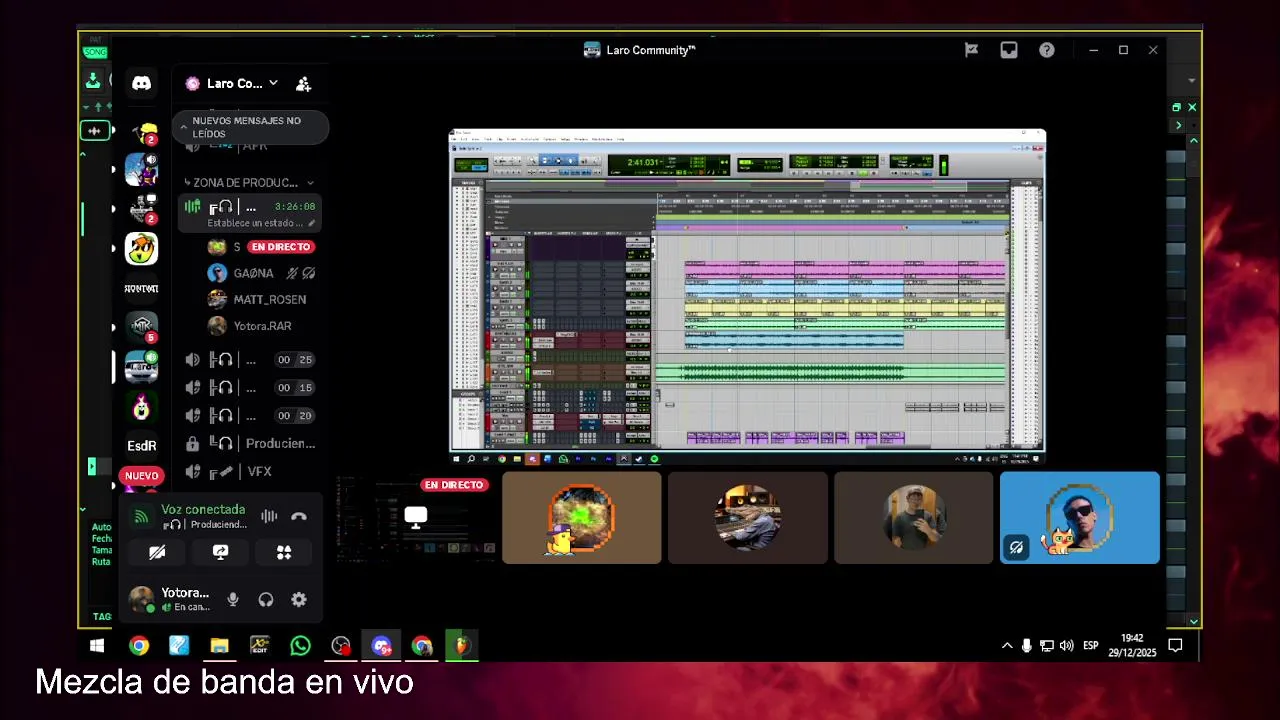Join the voice channel showing 00 15
This screenshot has height=720, width=1280.
[x=250, y=388]
